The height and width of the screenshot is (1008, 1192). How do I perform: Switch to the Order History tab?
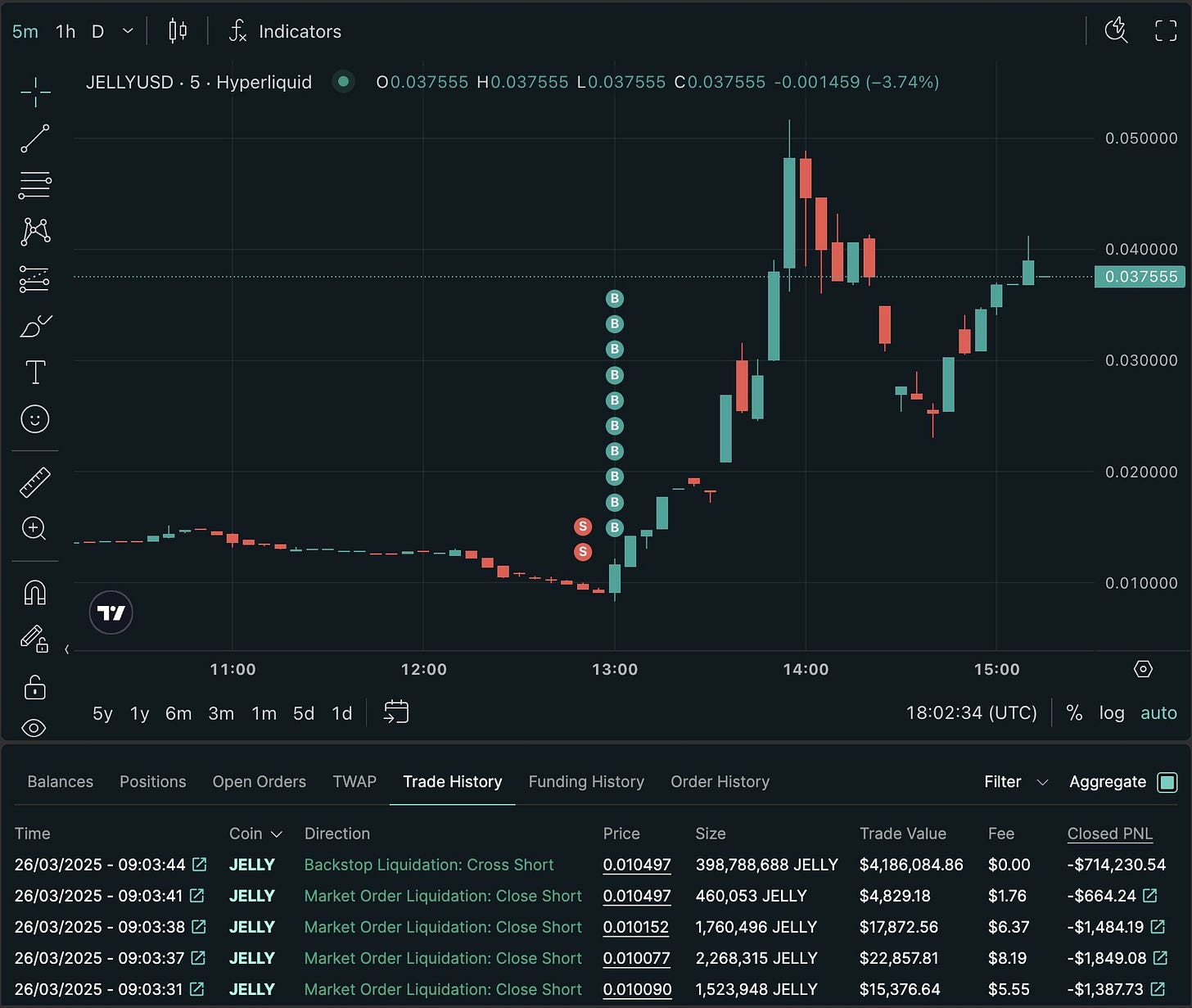click(720, 781)
